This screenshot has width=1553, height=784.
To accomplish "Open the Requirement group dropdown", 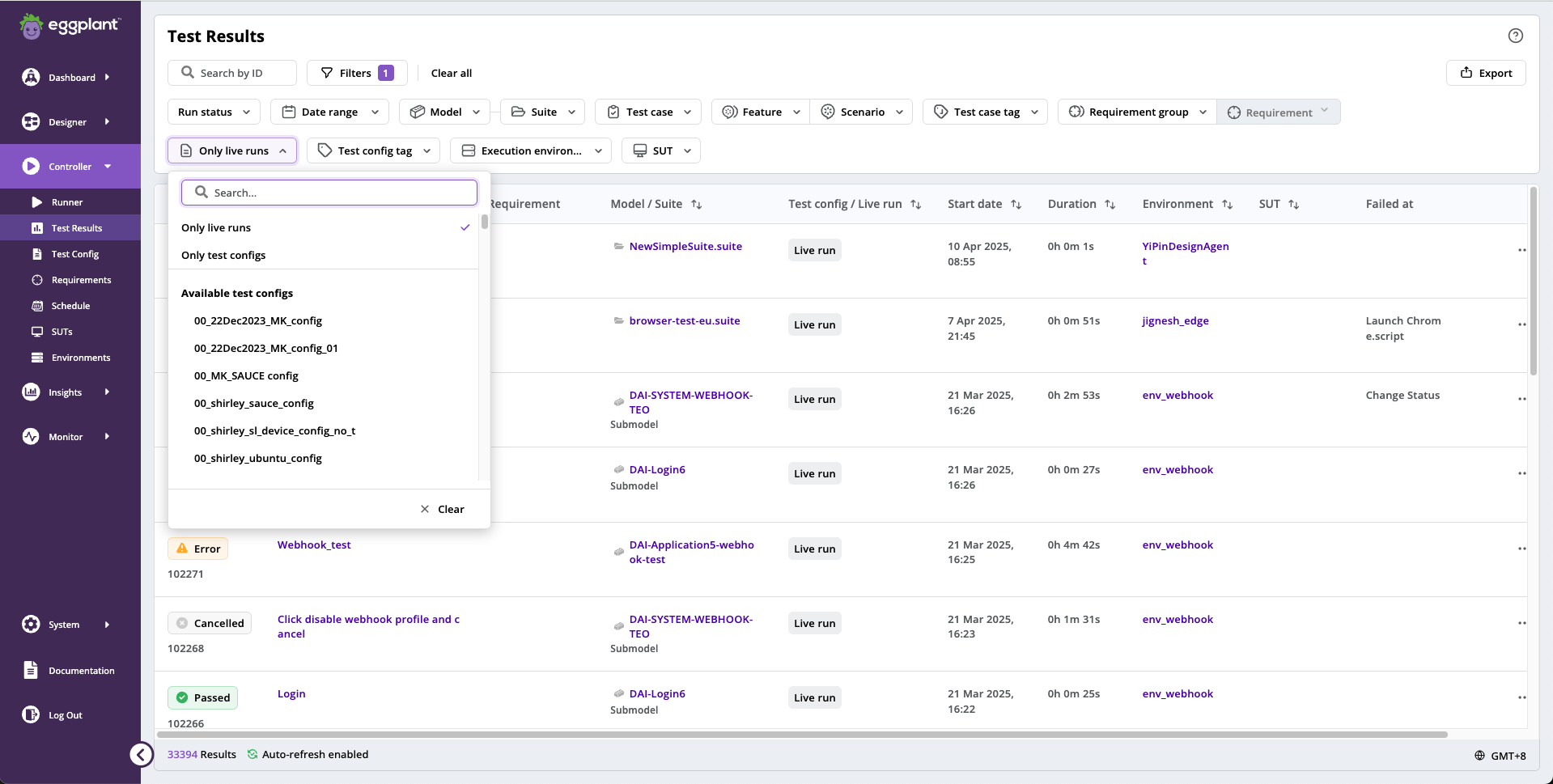I will click(x=1137, y=112).
